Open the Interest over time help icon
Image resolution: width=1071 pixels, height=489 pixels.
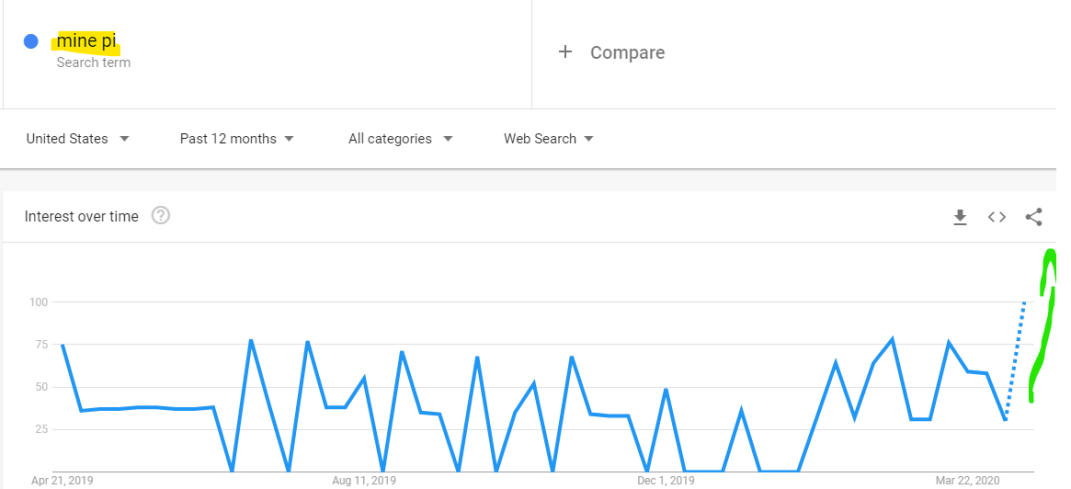pyautogui.click(x=160, y=216)
